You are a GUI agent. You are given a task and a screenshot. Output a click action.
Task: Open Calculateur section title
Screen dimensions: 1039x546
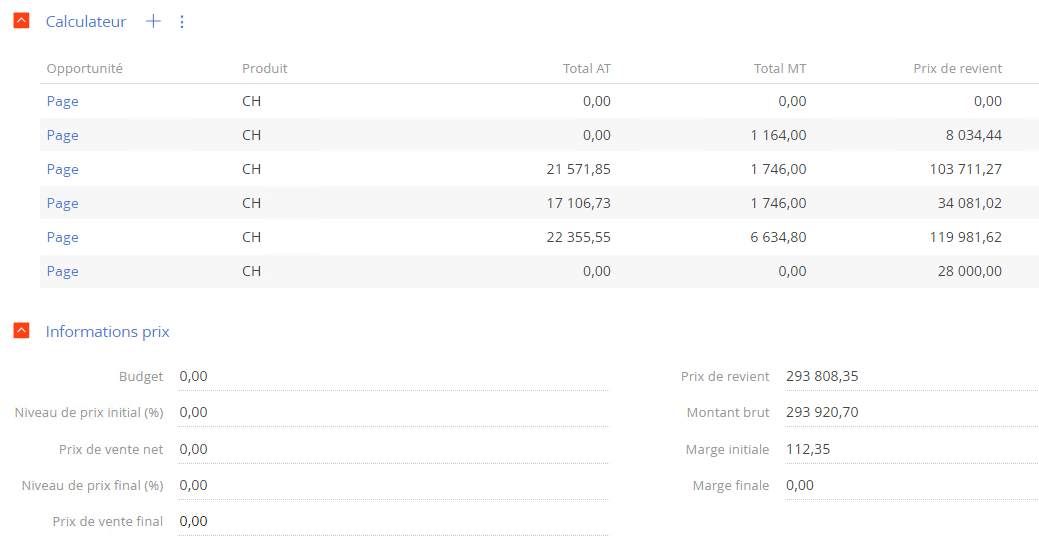click(x=85, y=22)
